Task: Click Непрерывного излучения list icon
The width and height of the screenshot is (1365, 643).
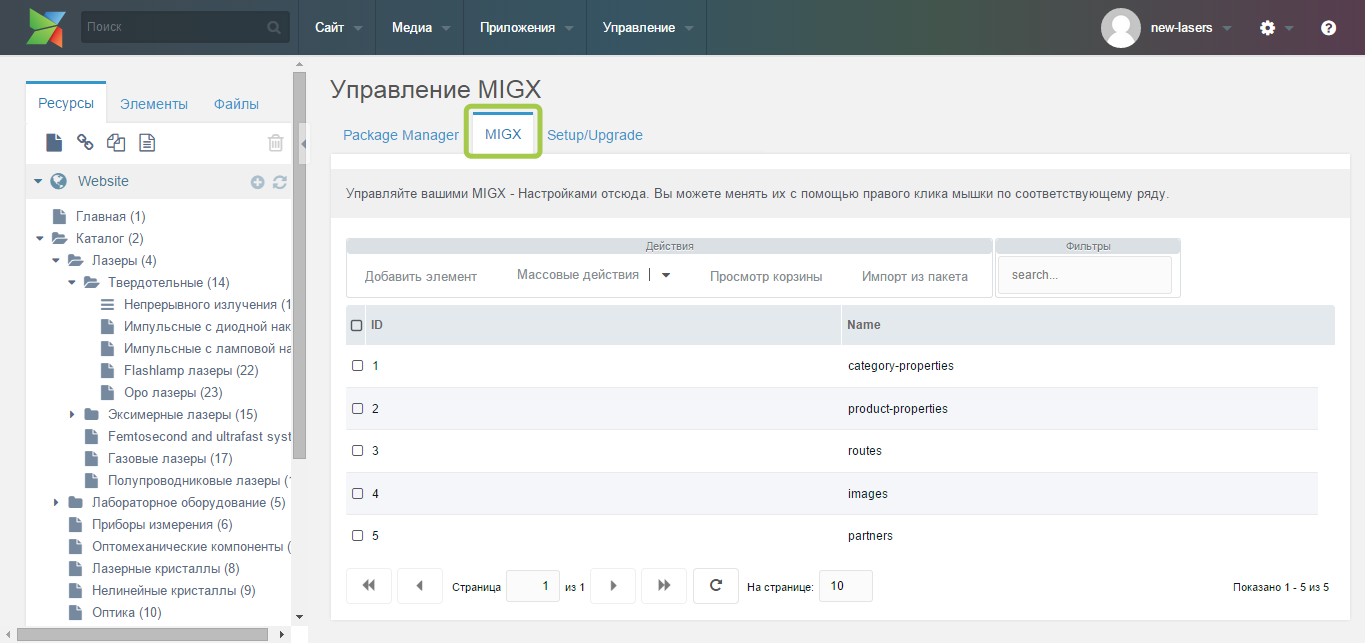Action: (x=107, y=304)
